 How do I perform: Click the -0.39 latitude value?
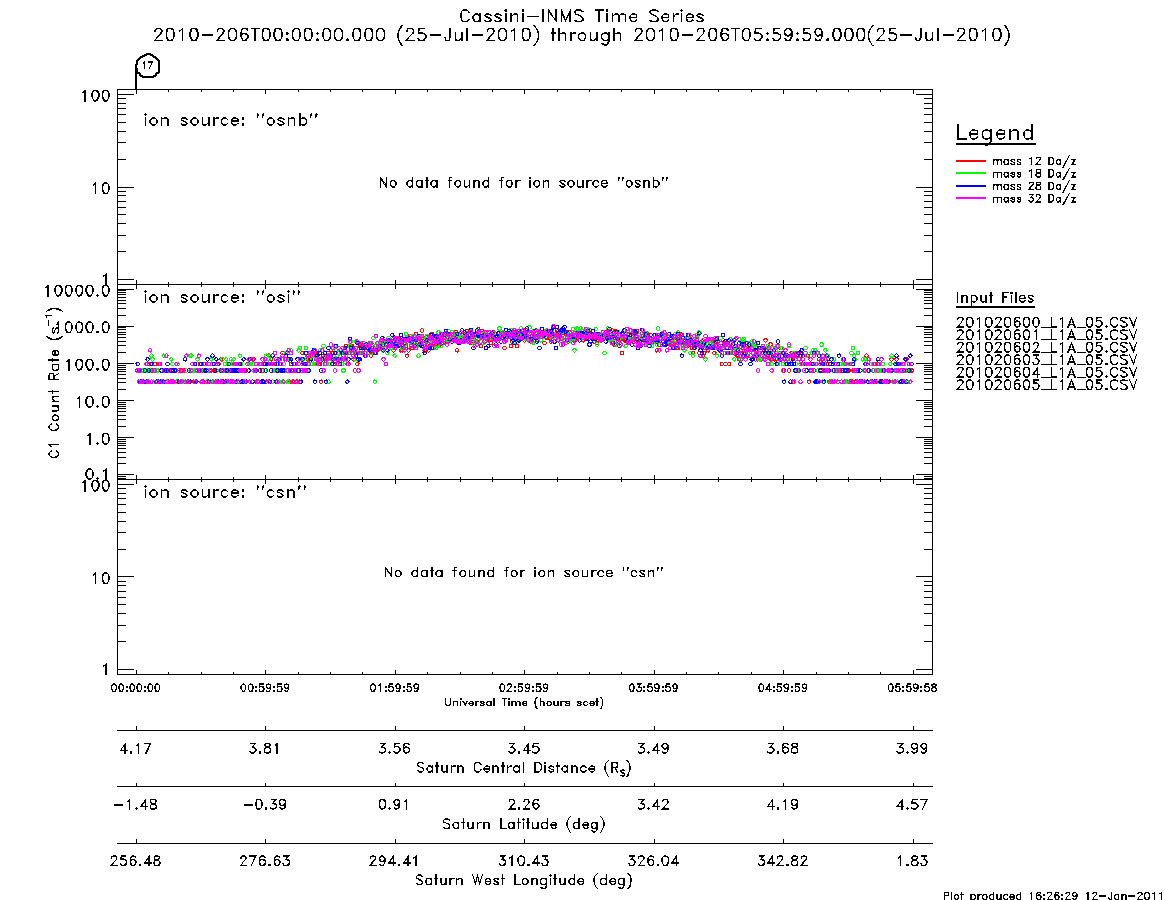[x=265, y=805]
